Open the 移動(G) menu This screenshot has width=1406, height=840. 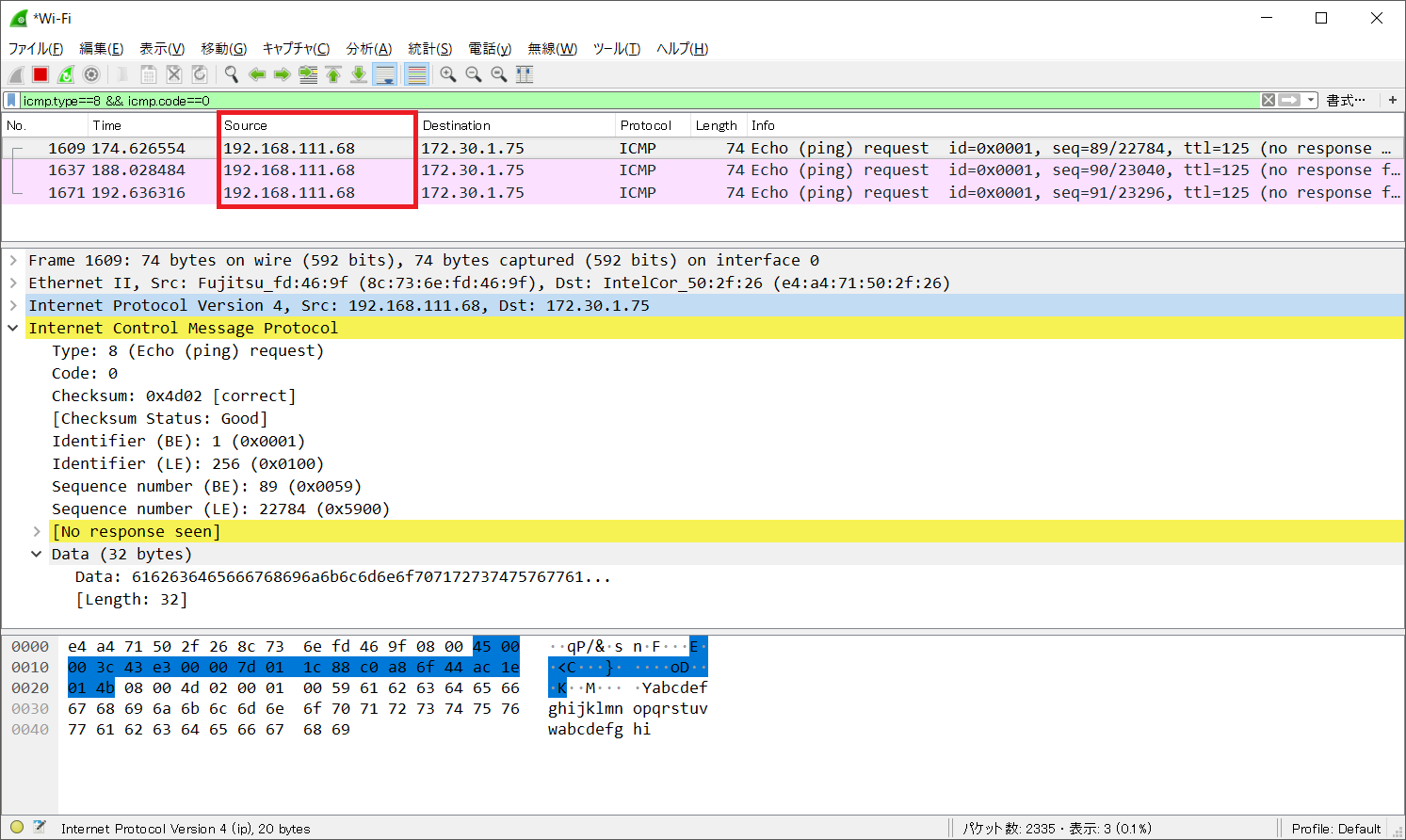[224, 49]
